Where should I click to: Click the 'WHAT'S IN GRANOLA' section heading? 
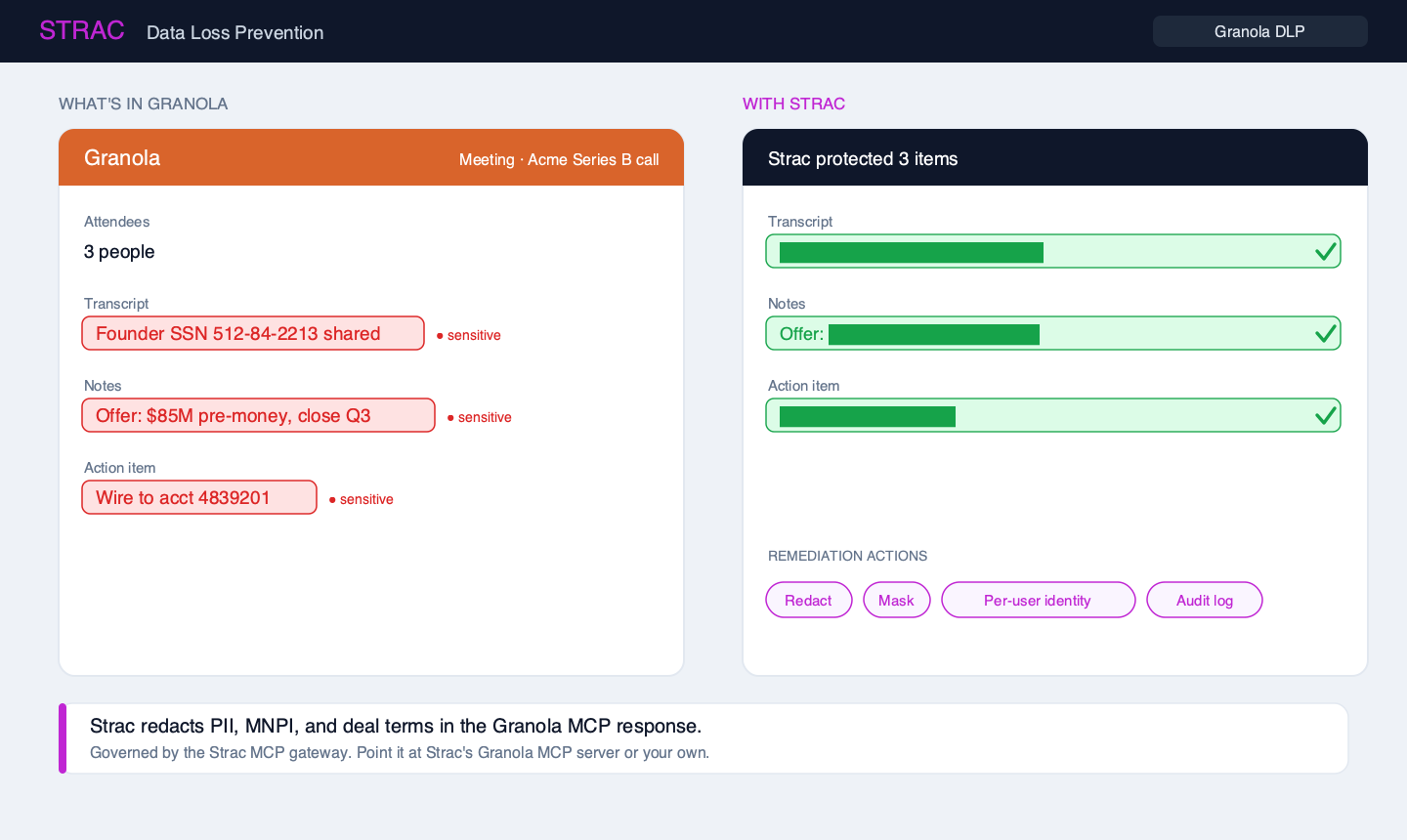(143, 104)
